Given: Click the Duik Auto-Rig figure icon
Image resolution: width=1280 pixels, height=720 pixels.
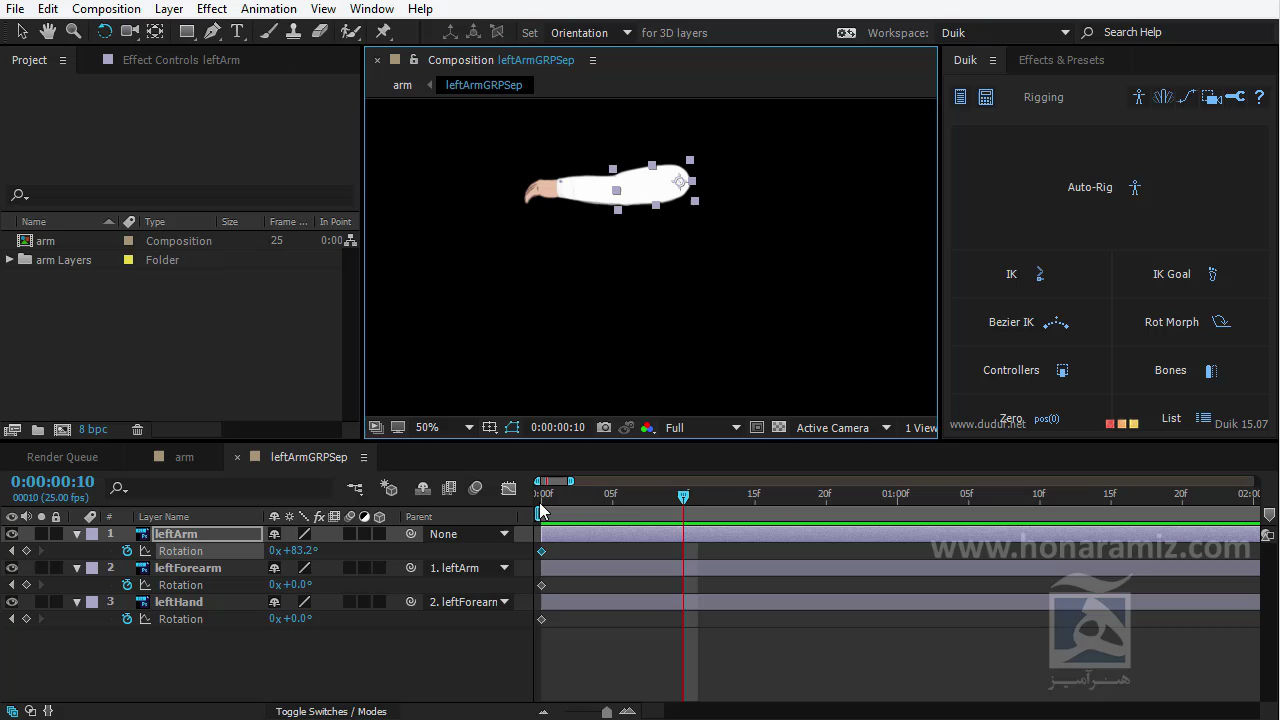Looking at the screenshot, I should pos(1135,187).
